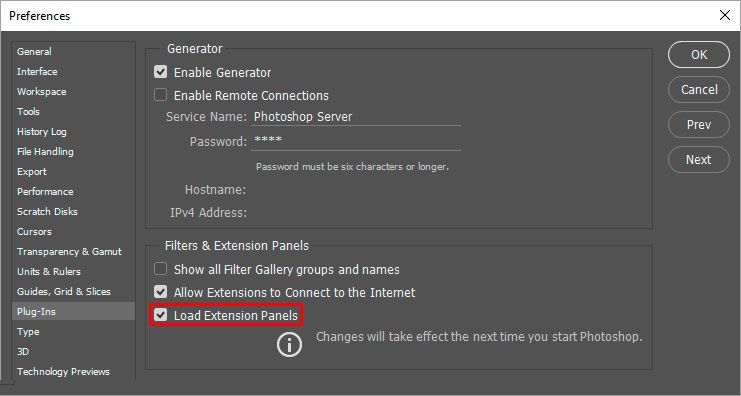The height and width of the screenshot is (396, 741).
Task: Open Scratch Disks section
Action: pyautogui.click(x=47, y=211)
